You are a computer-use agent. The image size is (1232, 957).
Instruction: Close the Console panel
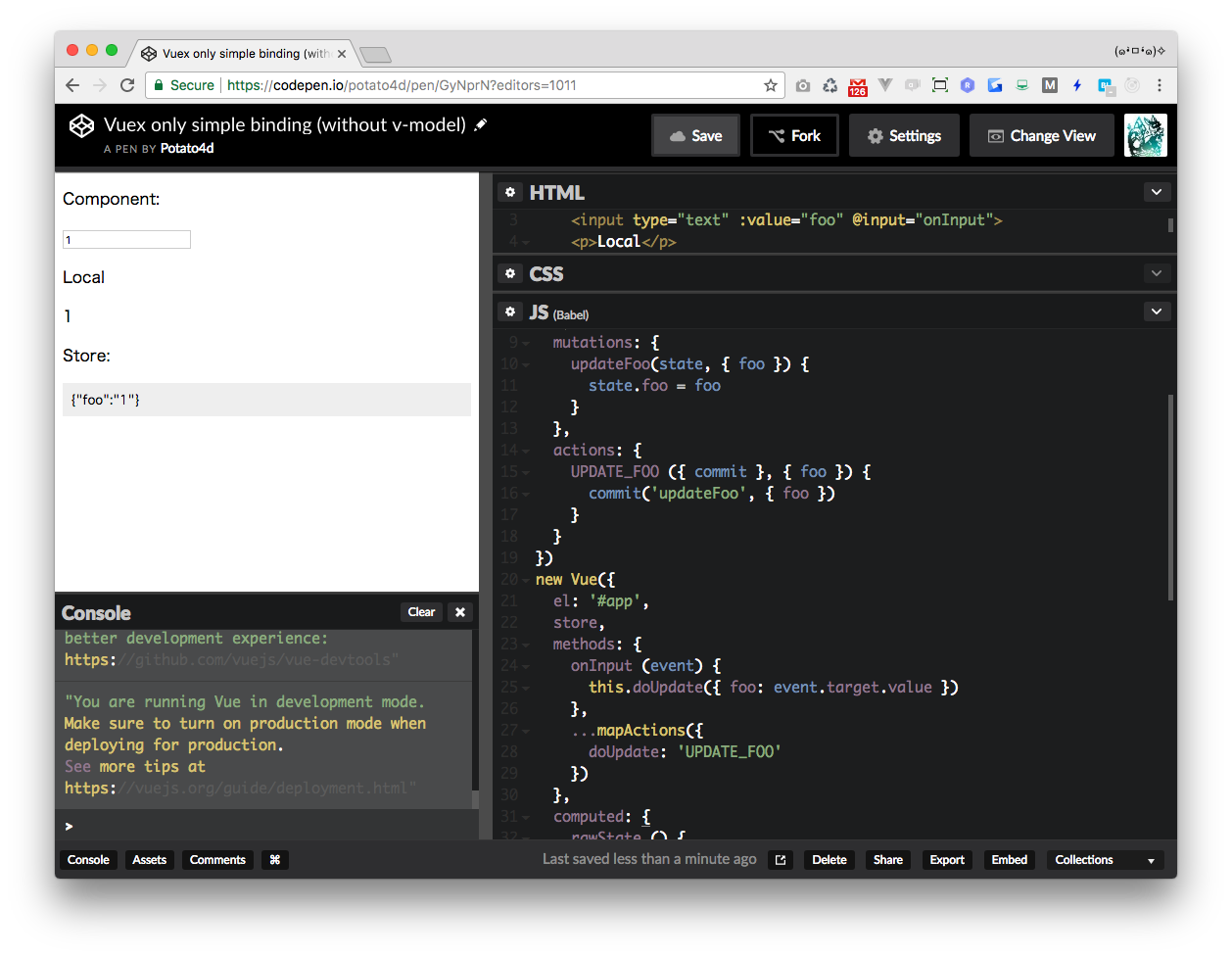click(x=459, y=612)
